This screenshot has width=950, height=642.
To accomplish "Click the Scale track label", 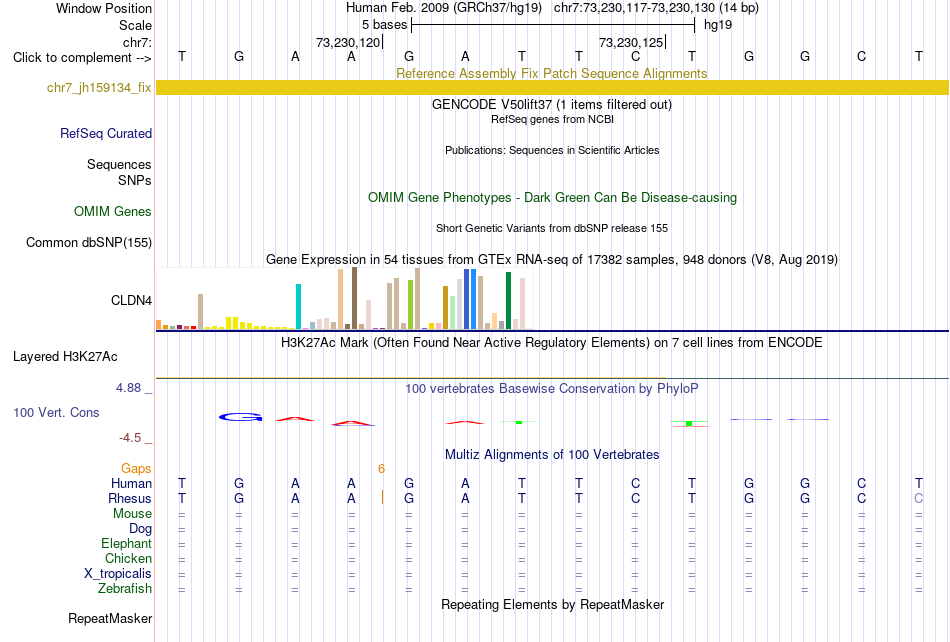I will [x=135, y=25].
